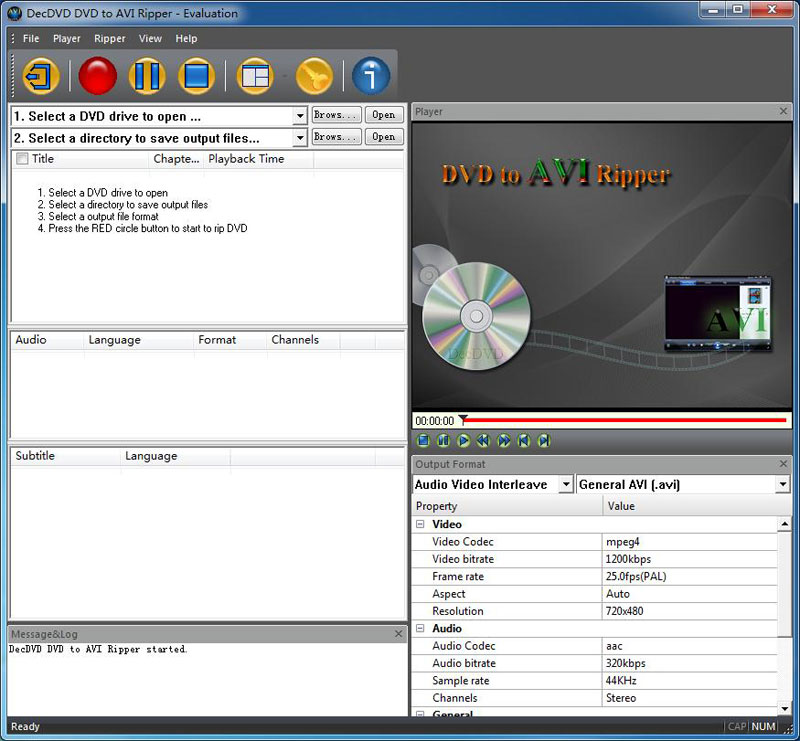Screen dimensions: 800x741
Task: Select the Video Codec mpeg4 value
Action: pos(690,541)
